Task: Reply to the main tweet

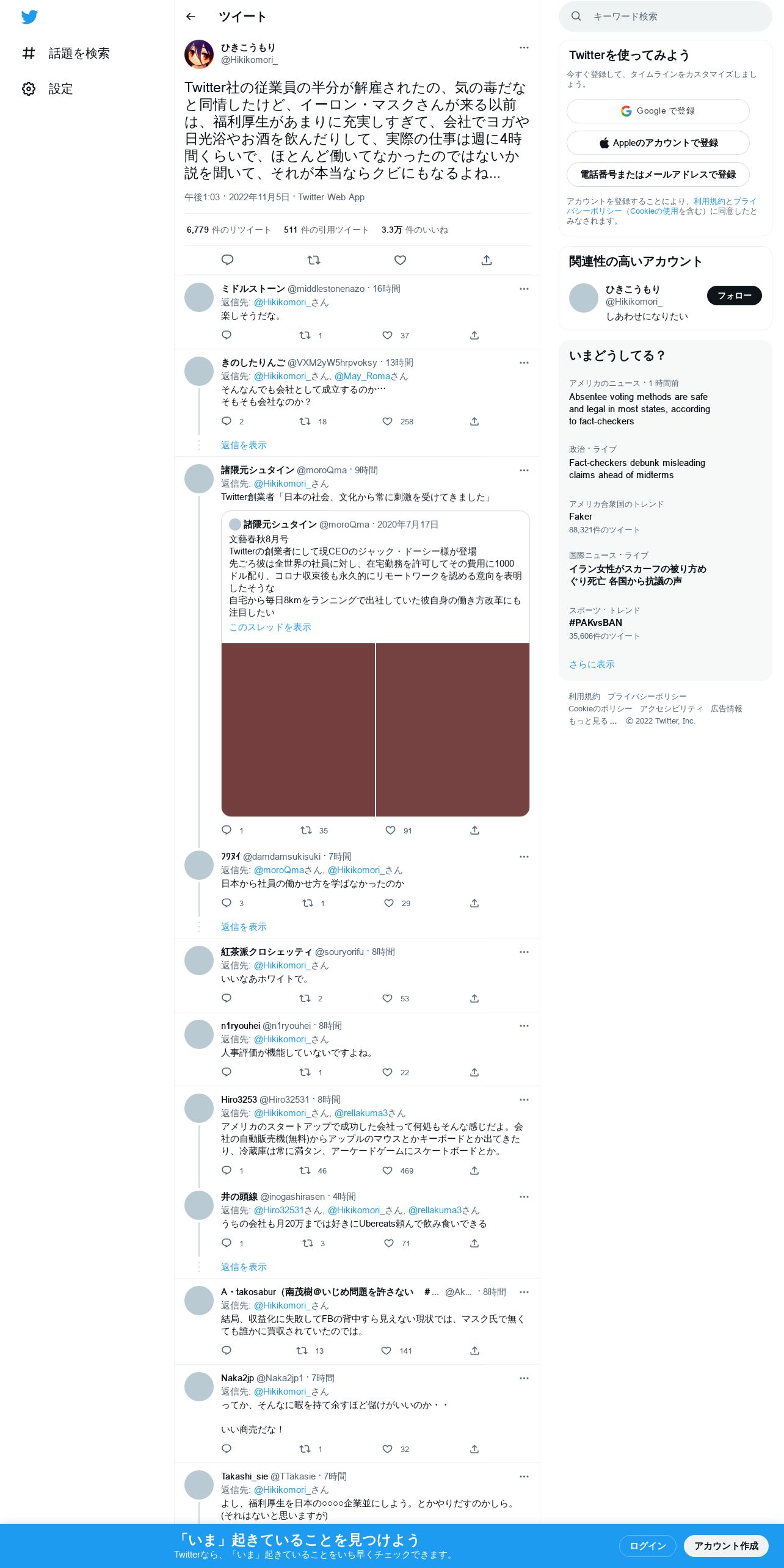Action: click(227, 260)
